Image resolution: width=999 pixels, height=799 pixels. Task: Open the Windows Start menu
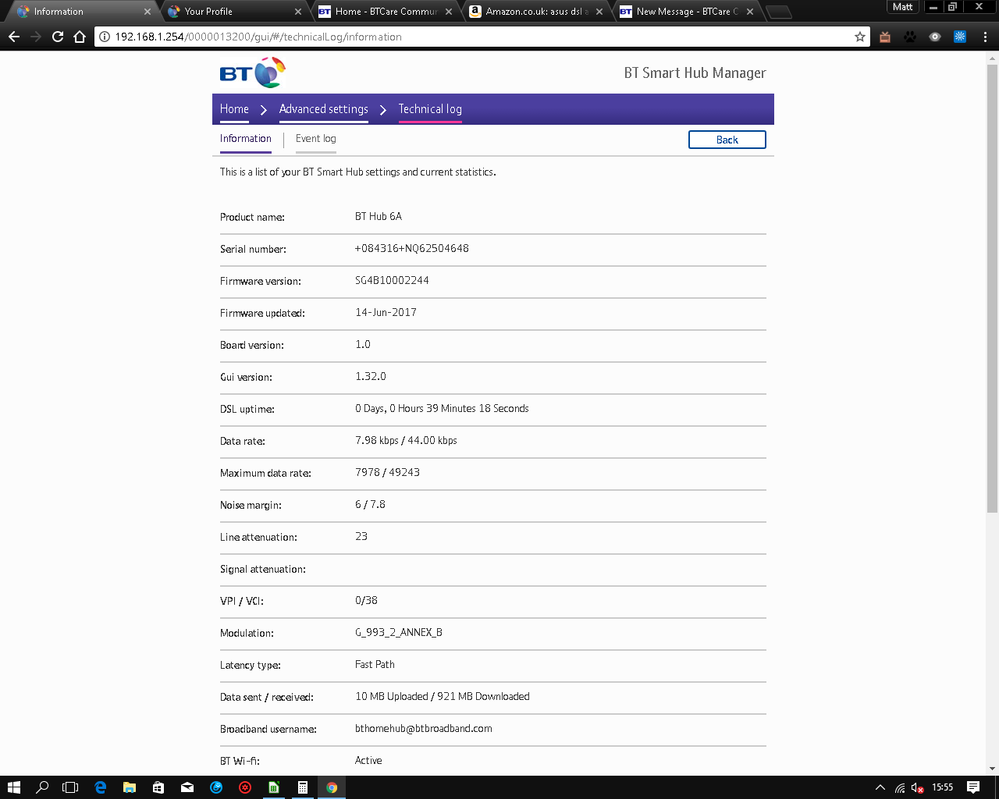13,788
